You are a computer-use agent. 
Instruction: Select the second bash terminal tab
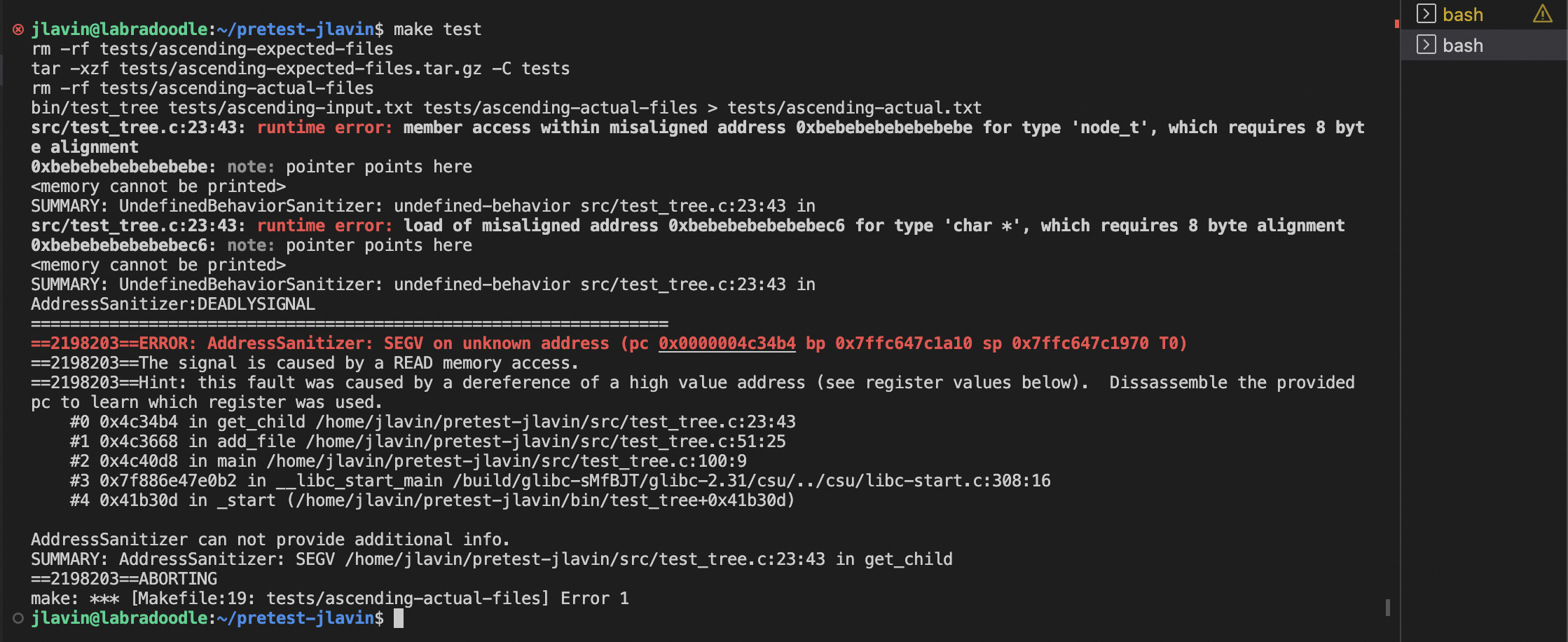1463,46
